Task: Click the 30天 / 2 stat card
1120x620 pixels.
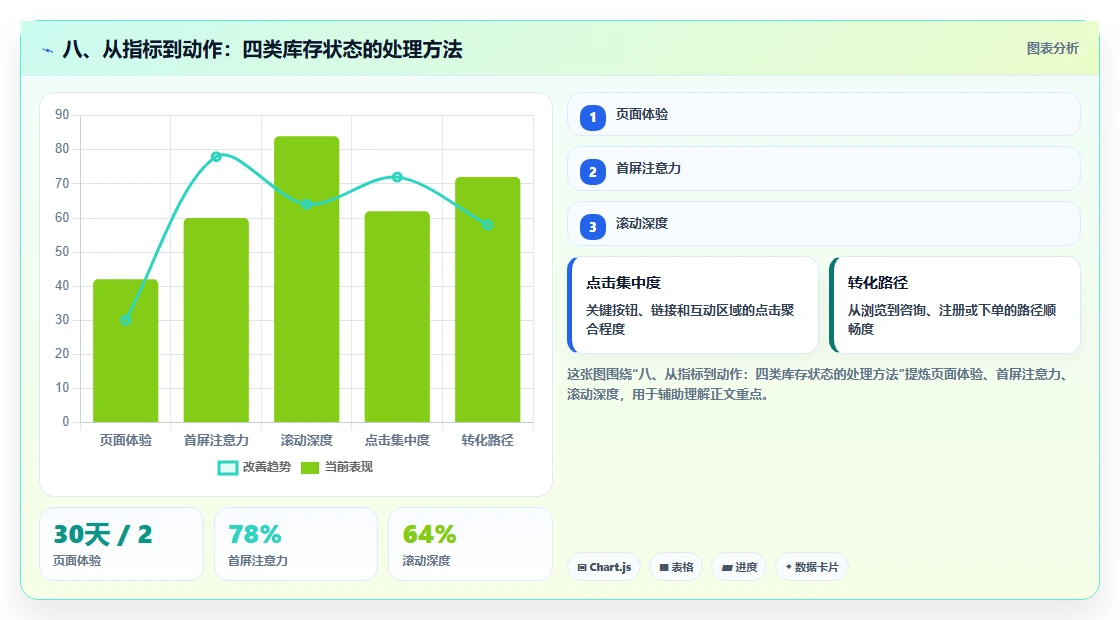Action: pyautogui.click(x=121, y=544)
